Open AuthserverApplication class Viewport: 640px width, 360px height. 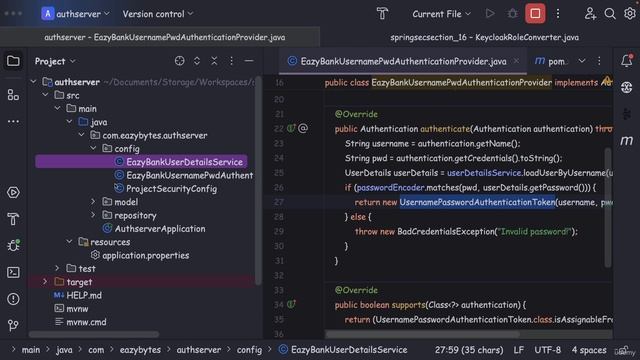pyautogui.click(x=160, y=229)
